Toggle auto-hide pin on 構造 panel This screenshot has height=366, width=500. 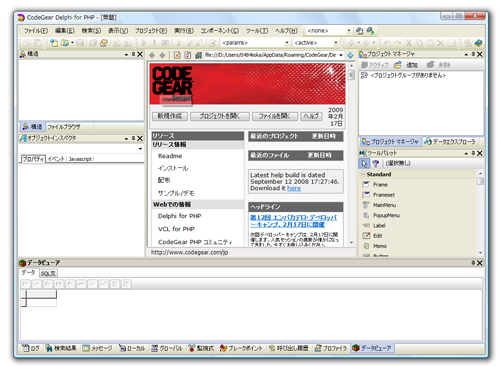(133, 54)
